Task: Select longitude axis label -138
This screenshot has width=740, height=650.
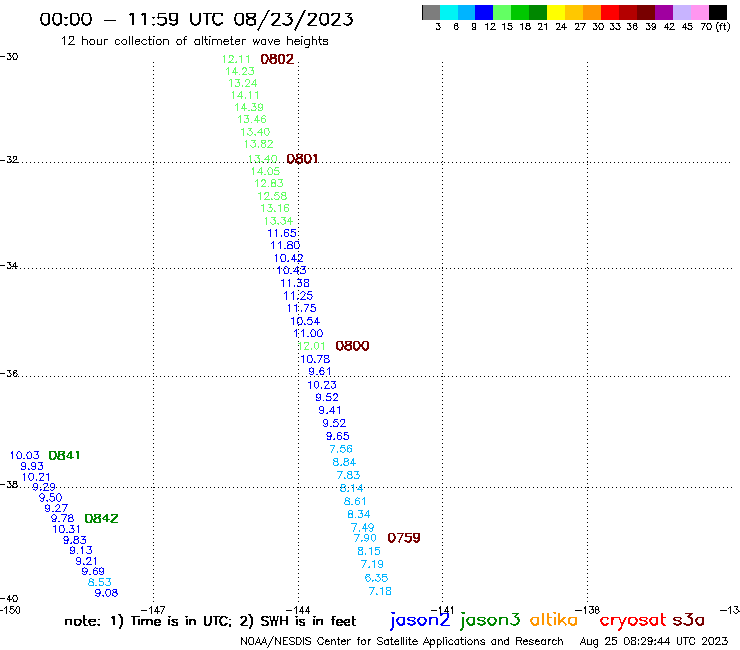Action: (588, 610)
